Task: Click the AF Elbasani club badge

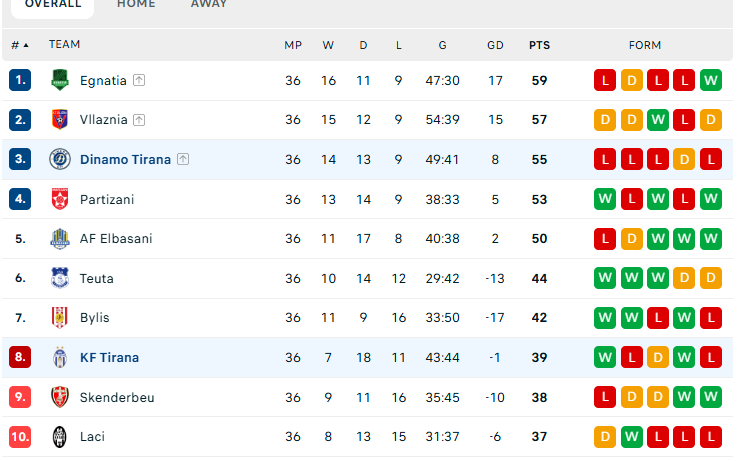Action: point(60,239)
